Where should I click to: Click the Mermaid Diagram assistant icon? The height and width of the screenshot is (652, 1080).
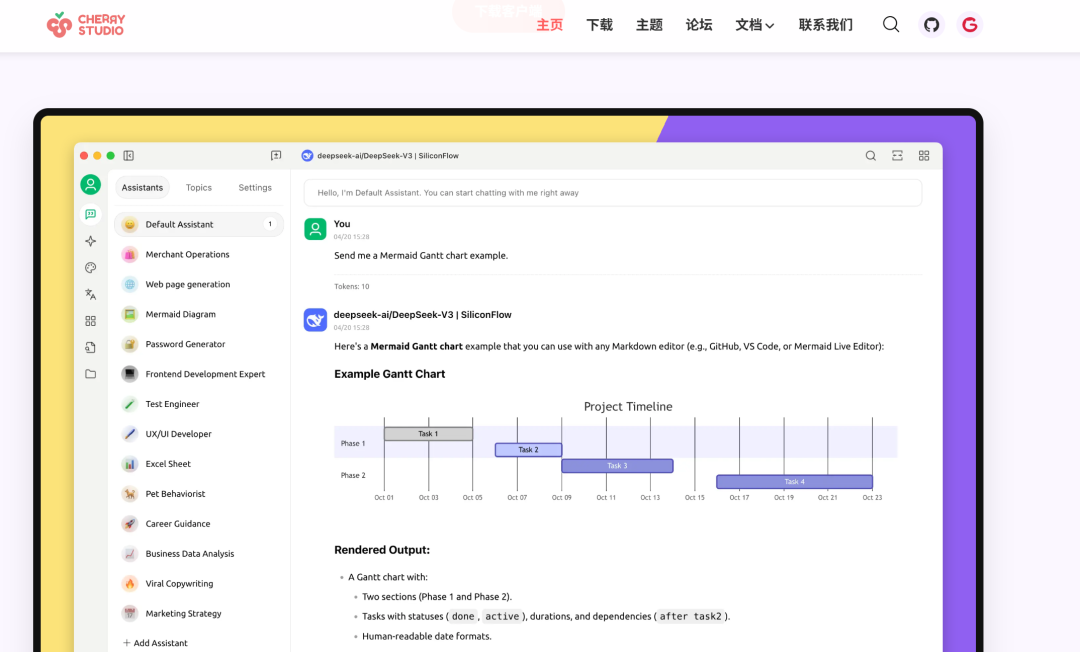pos(129,314)
